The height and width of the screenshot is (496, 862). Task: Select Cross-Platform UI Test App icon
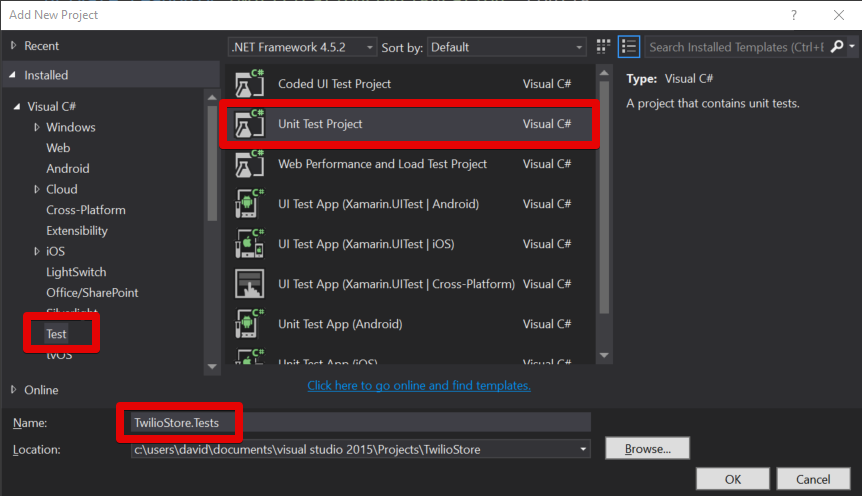tap(249, 284)
